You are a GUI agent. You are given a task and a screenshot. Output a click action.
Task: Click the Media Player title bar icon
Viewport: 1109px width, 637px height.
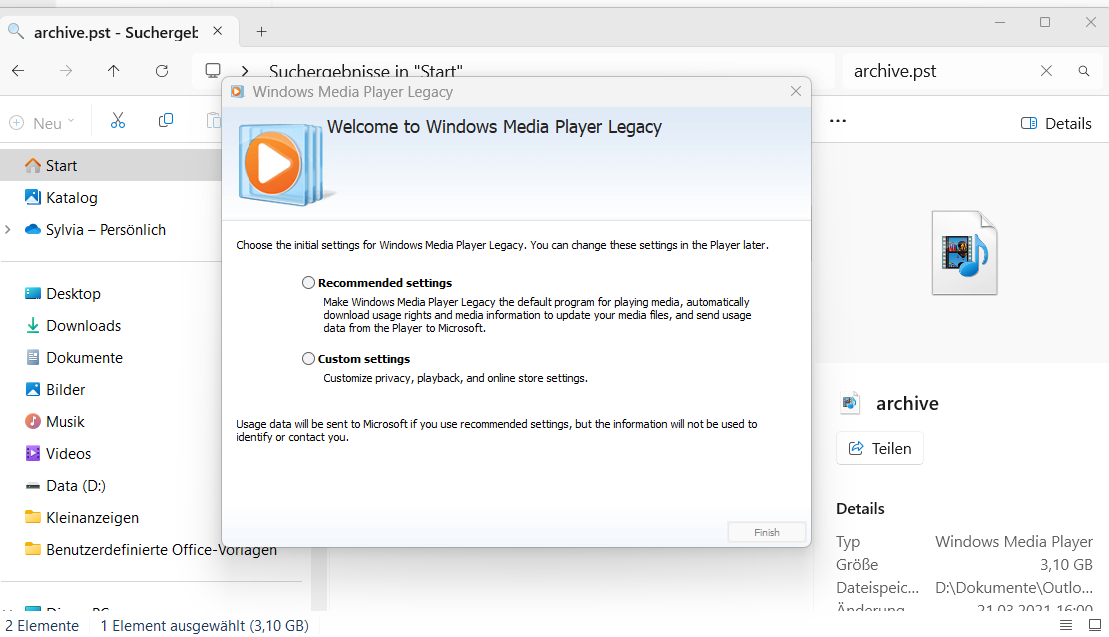pos(238,92)
